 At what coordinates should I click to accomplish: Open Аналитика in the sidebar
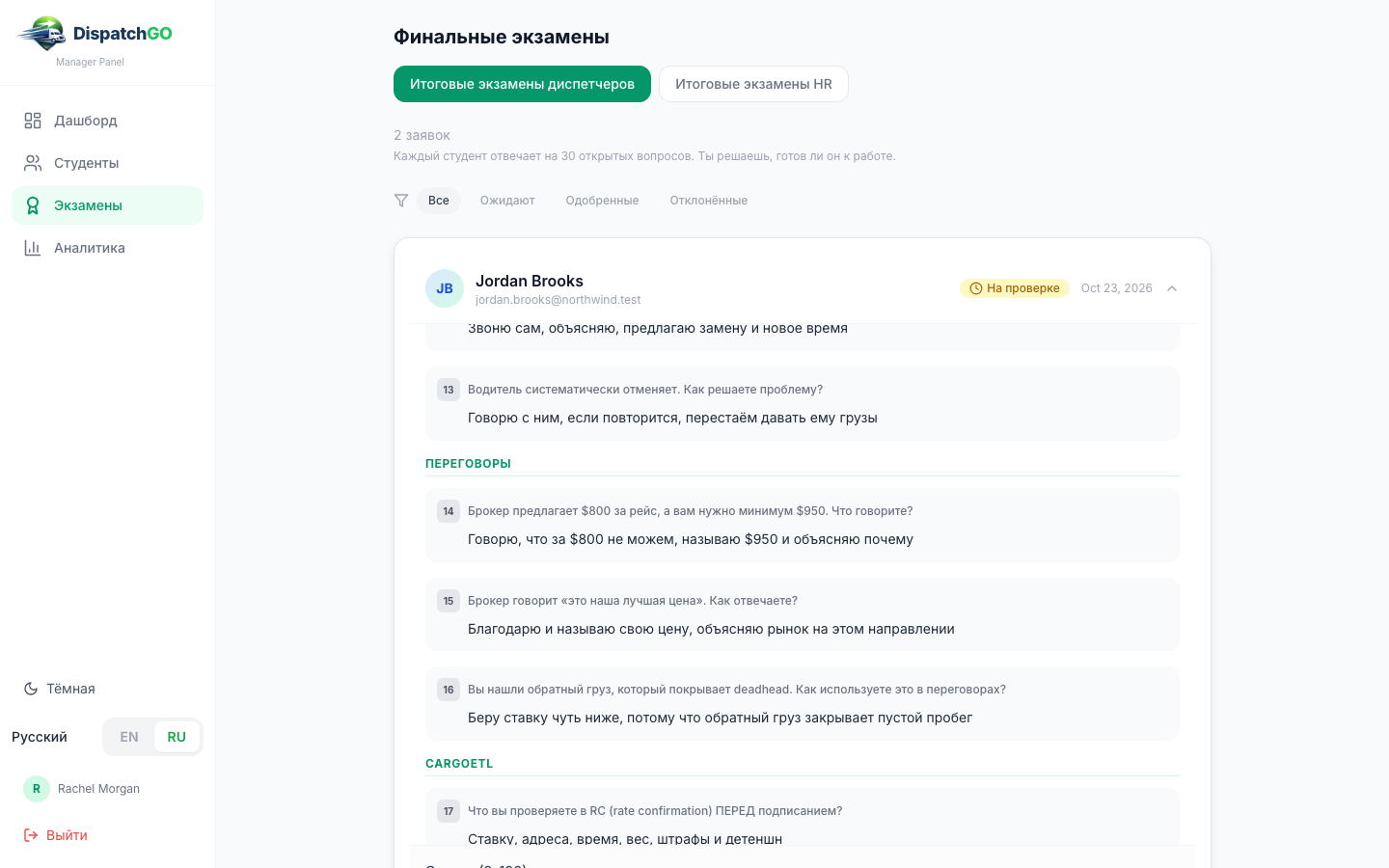click(x=107, y=248)
